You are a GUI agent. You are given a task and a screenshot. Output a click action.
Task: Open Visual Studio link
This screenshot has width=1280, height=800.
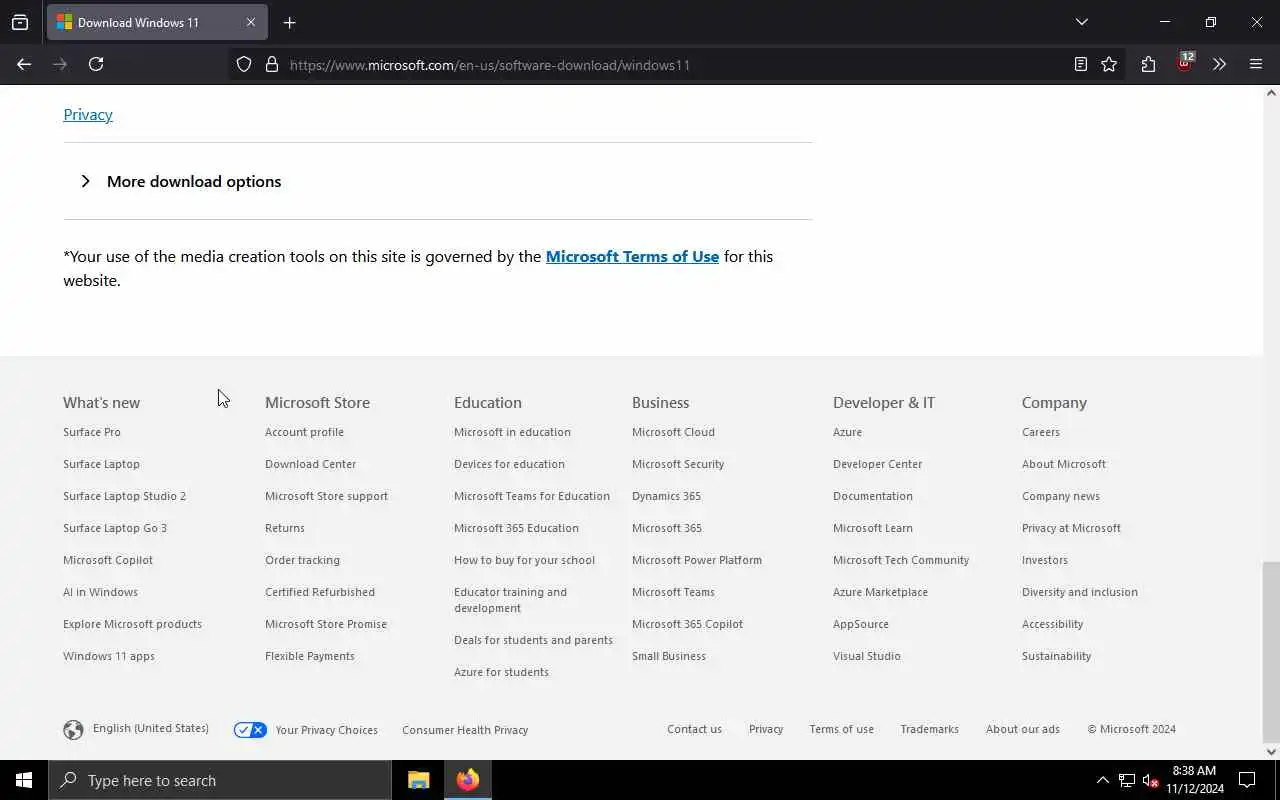867,656
